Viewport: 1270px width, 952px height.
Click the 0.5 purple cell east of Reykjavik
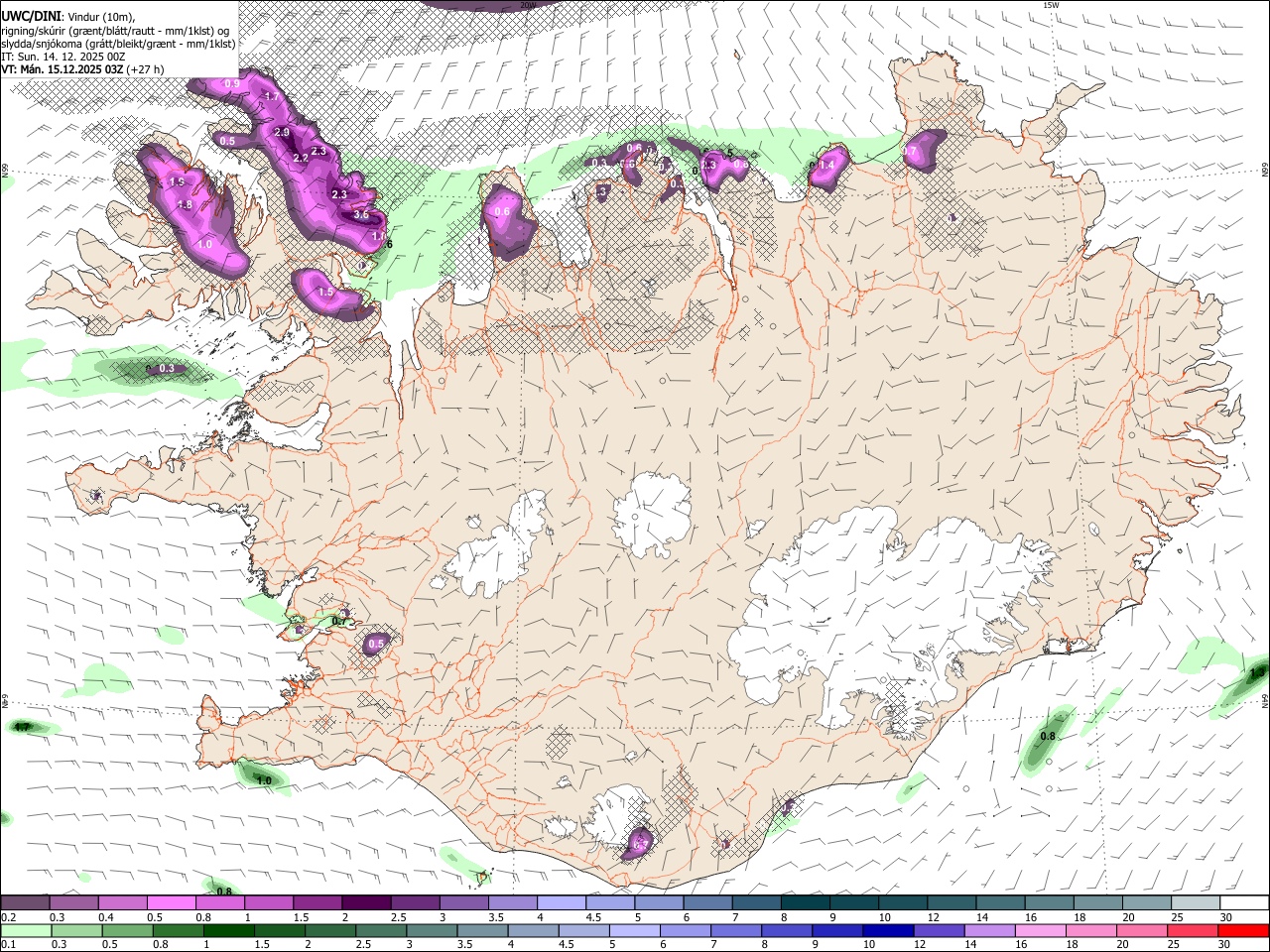coord(376,645)
